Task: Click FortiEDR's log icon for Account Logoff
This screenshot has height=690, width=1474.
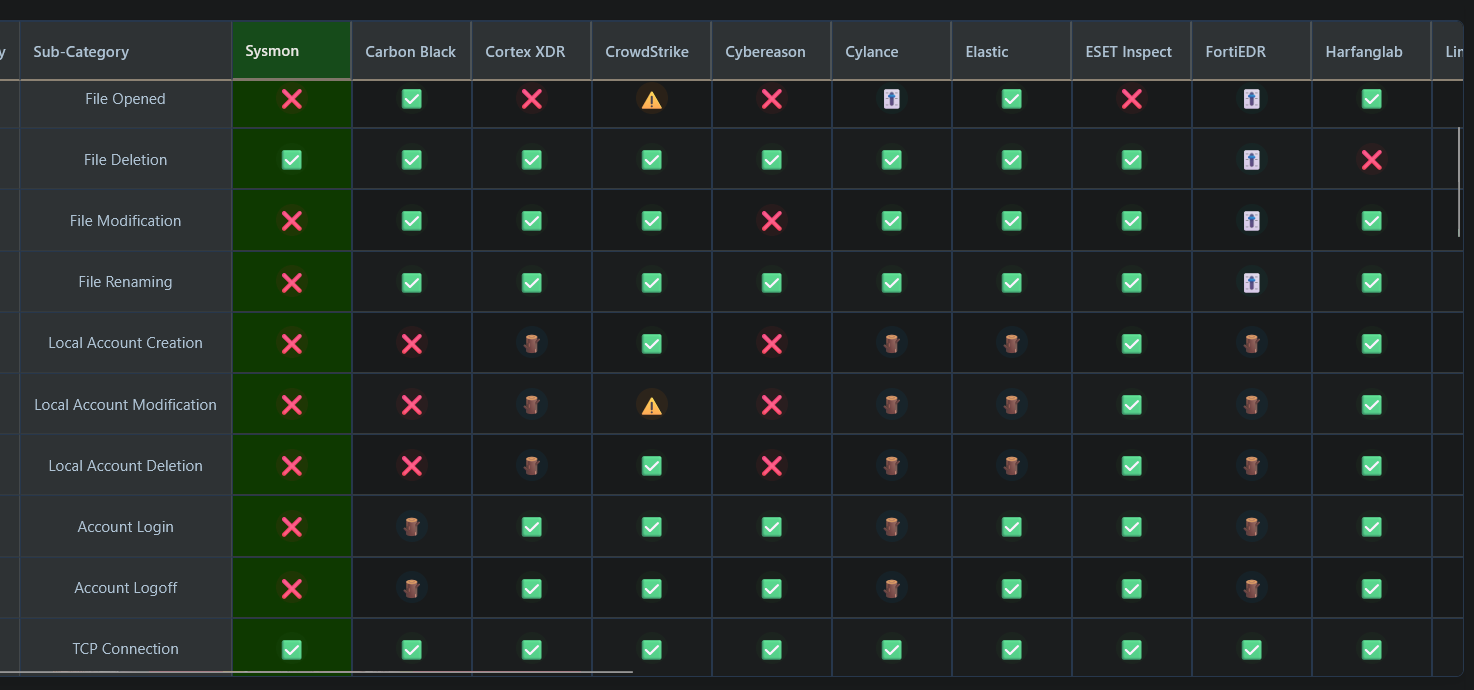Action: pyautogui.click(x=1252, y=589)
